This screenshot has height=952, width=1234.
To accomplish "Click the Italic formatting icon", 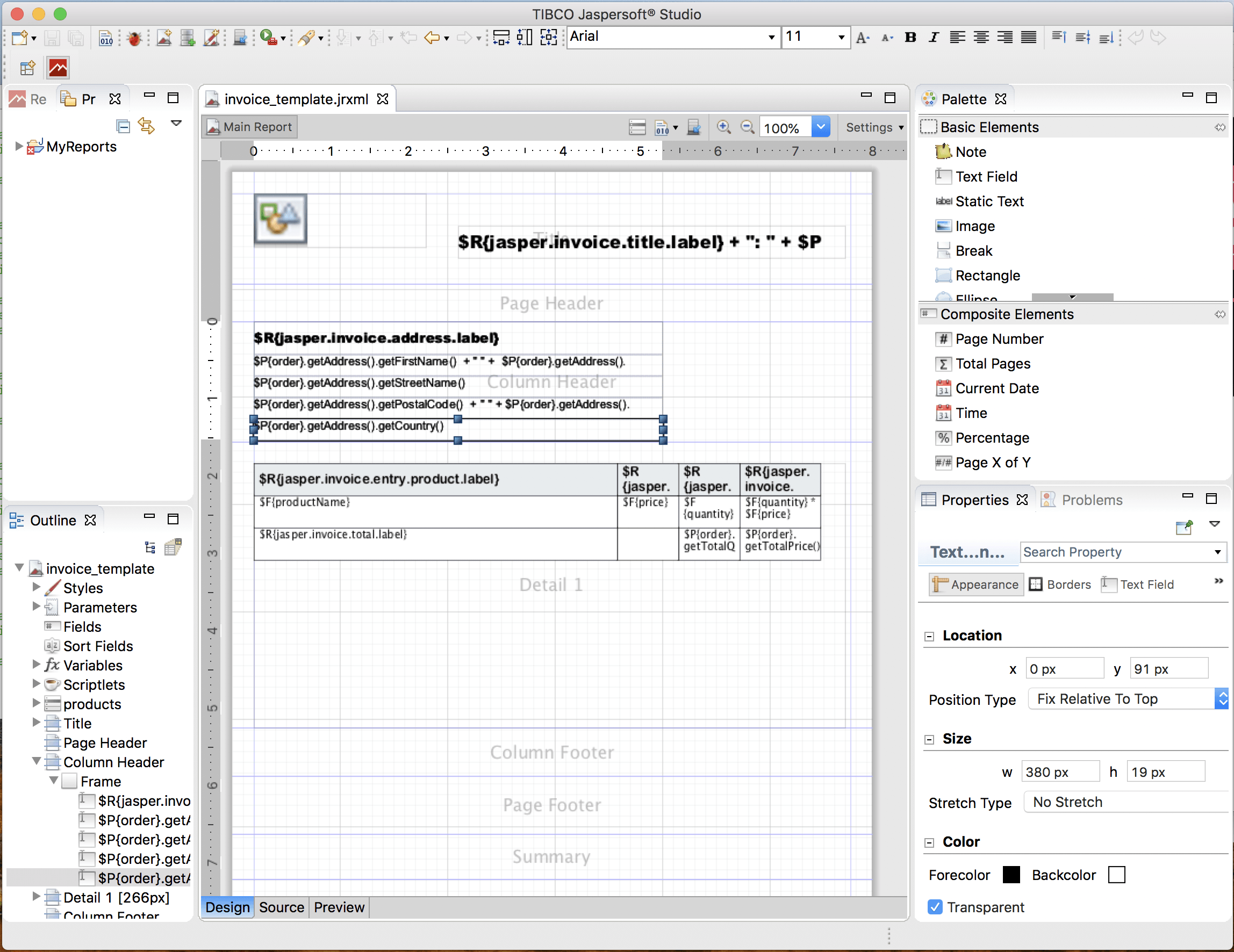I will [x=934, y=37].
